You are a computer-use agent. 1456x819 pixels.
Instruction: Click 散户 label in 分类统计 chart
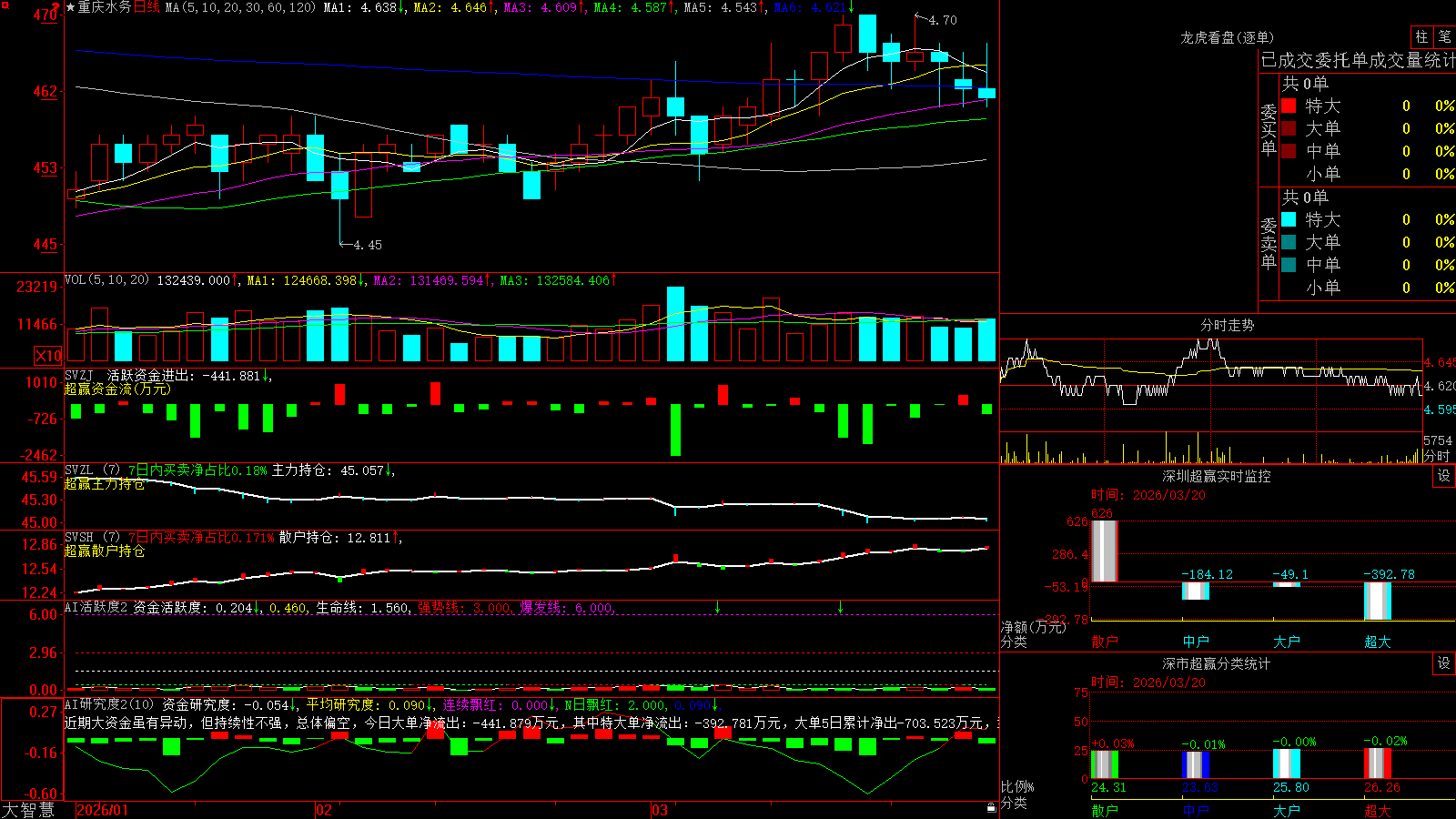[1105, 810]
